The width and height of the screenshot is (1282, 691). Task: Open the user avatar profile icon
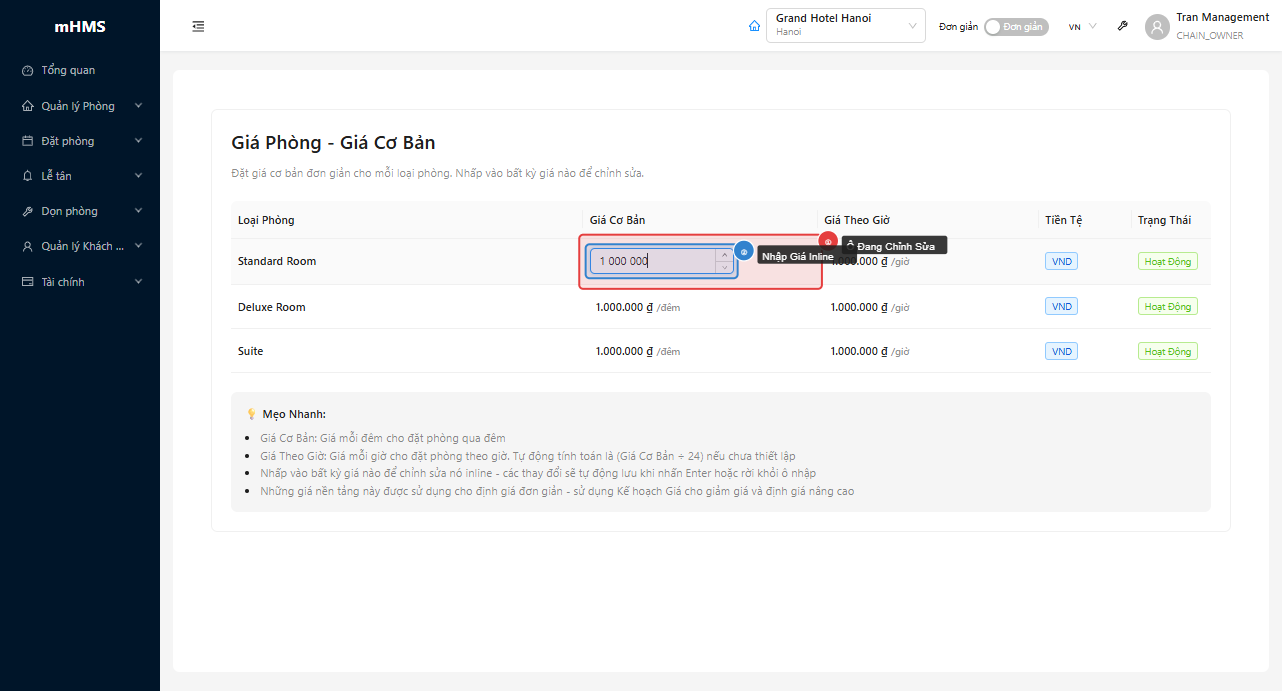pyautogui.click(x=1157, y=27)
